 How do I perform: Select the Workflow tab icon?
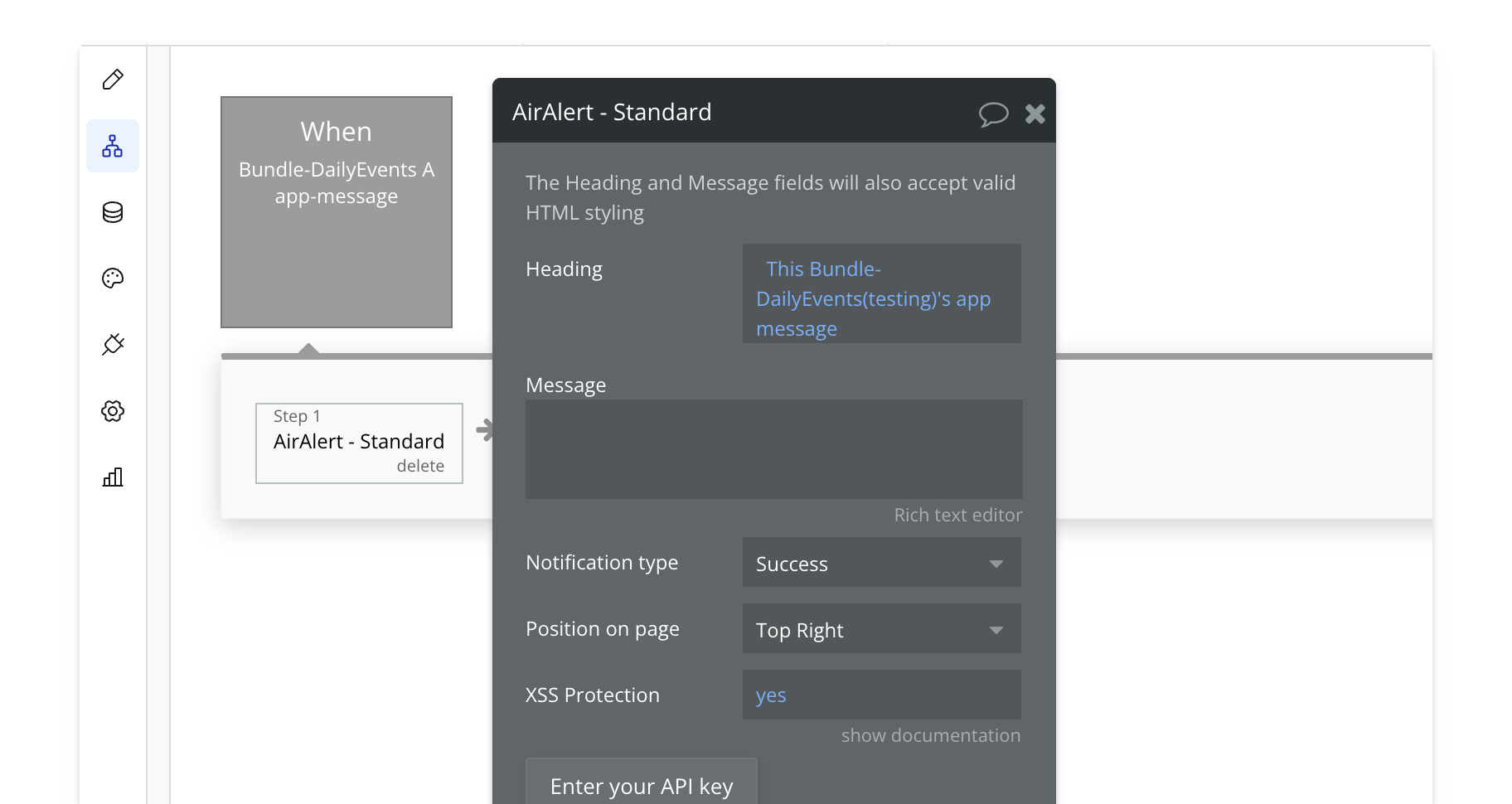point(113,146)
